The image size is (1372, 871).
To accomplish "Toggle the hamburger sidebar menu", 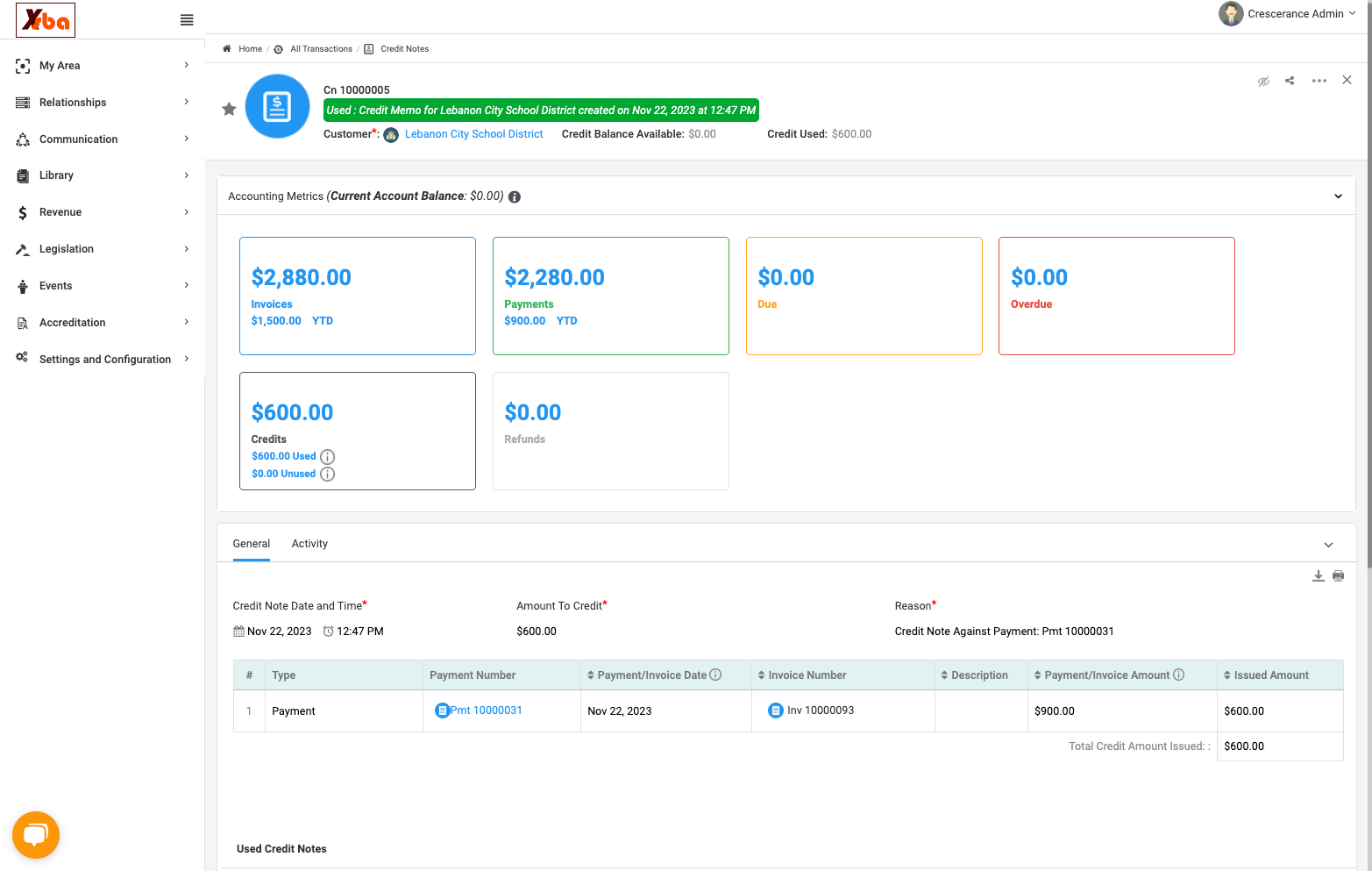I will pyautogui.click(x=187, y=20).
